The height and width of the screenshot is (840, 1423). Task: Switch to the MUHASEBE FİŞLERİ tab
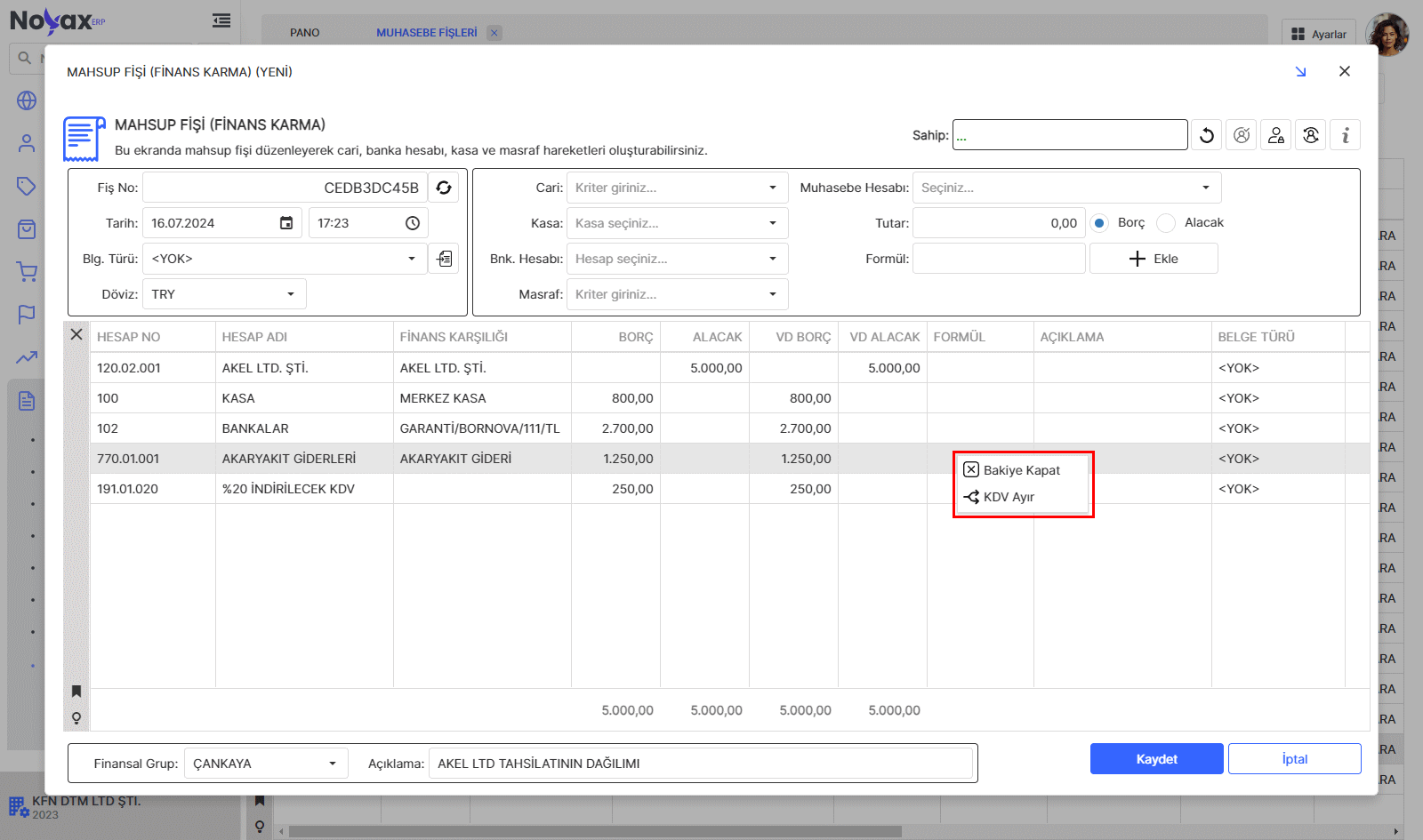point(427,33)
